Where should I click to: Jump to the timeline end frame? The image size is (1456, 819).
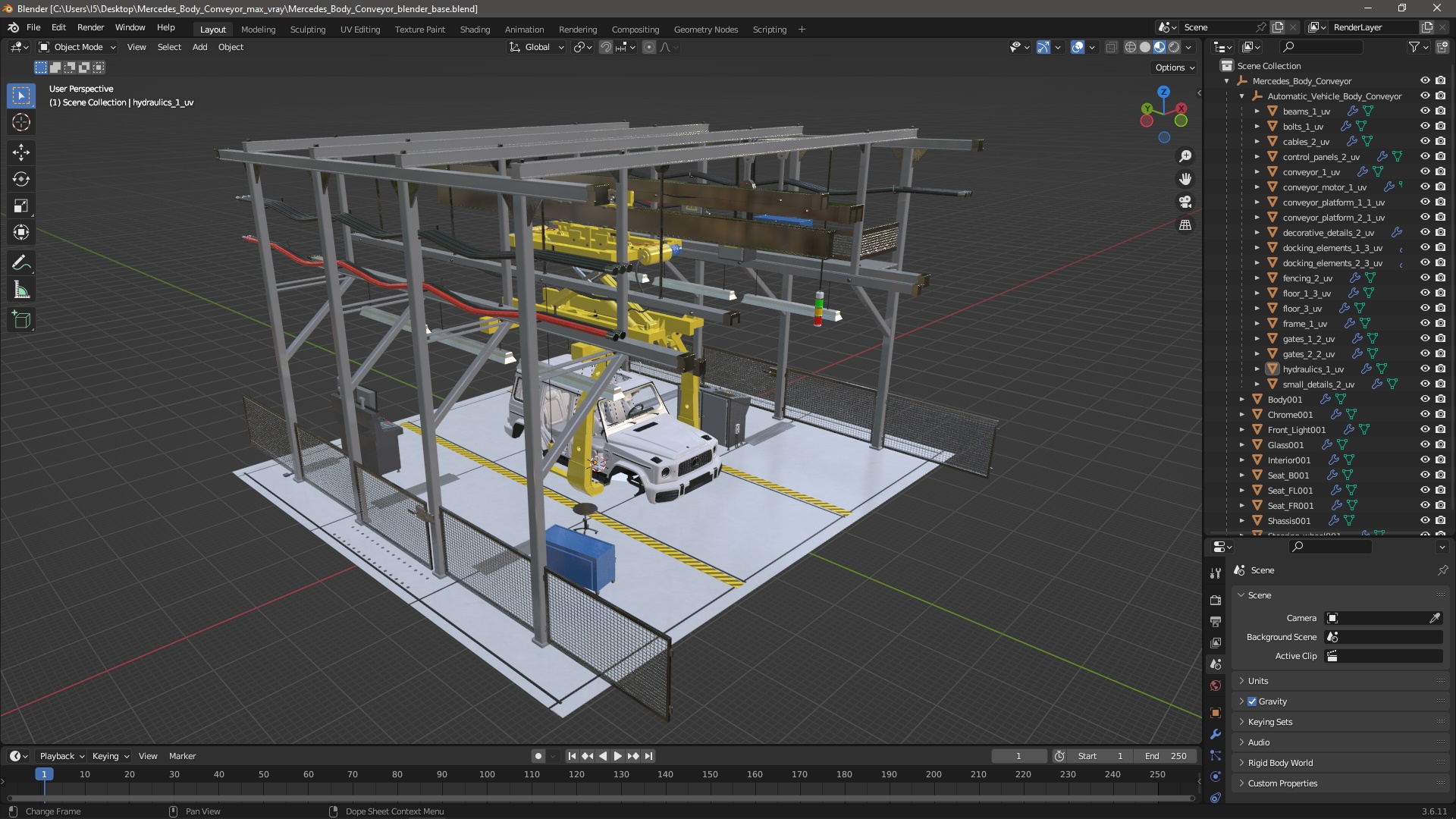coord(648,756)
